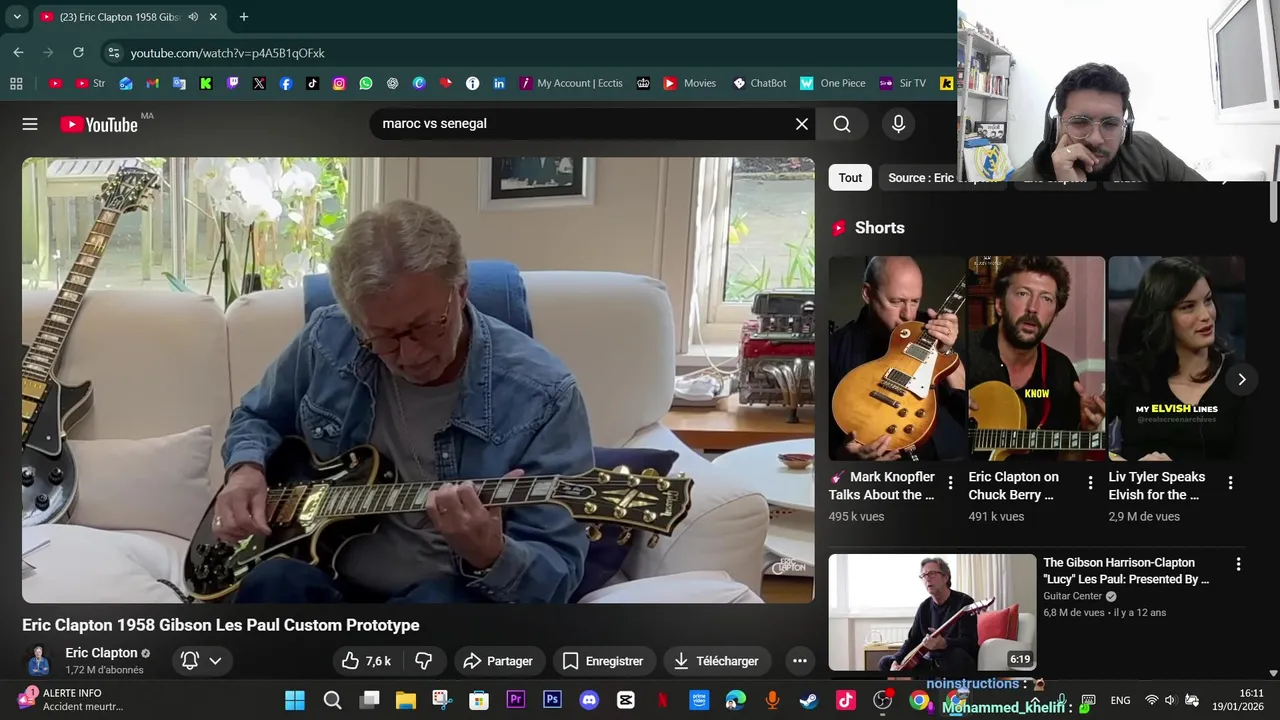
Task: Open the My Account | Ecctis bookmark
Action: (571, 83)
